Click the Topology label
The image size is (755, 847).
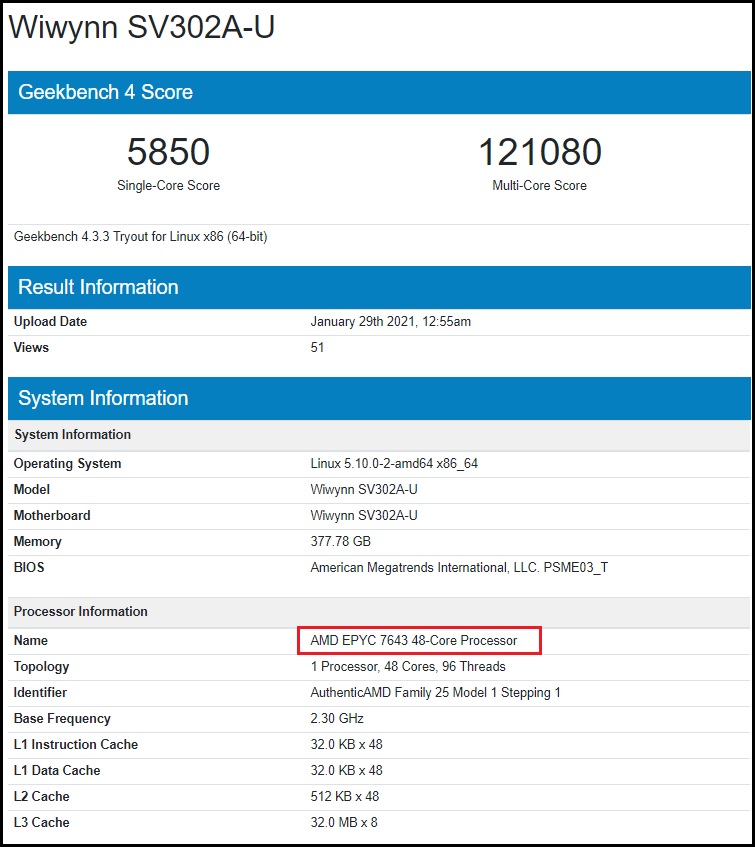pos(42,667)
